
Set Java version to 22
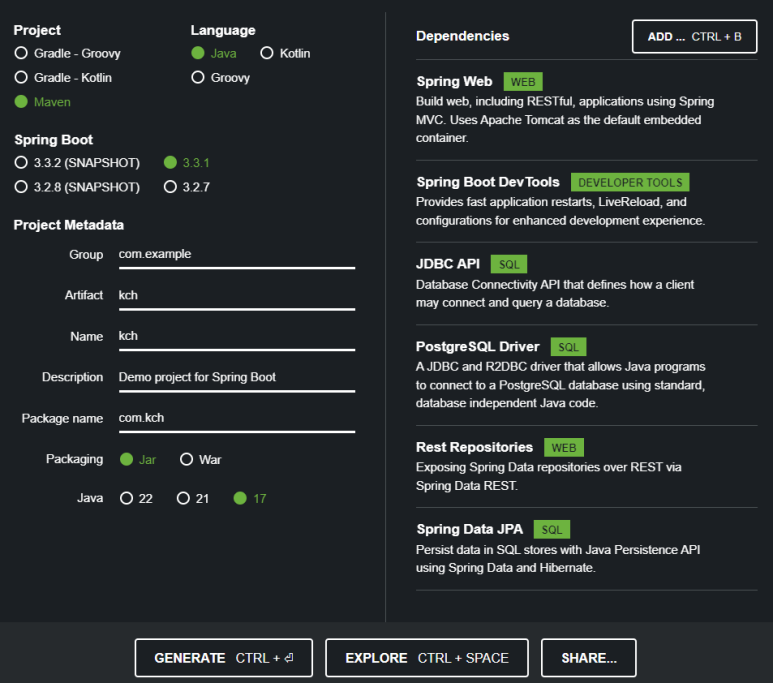click(x=137, y=499)
